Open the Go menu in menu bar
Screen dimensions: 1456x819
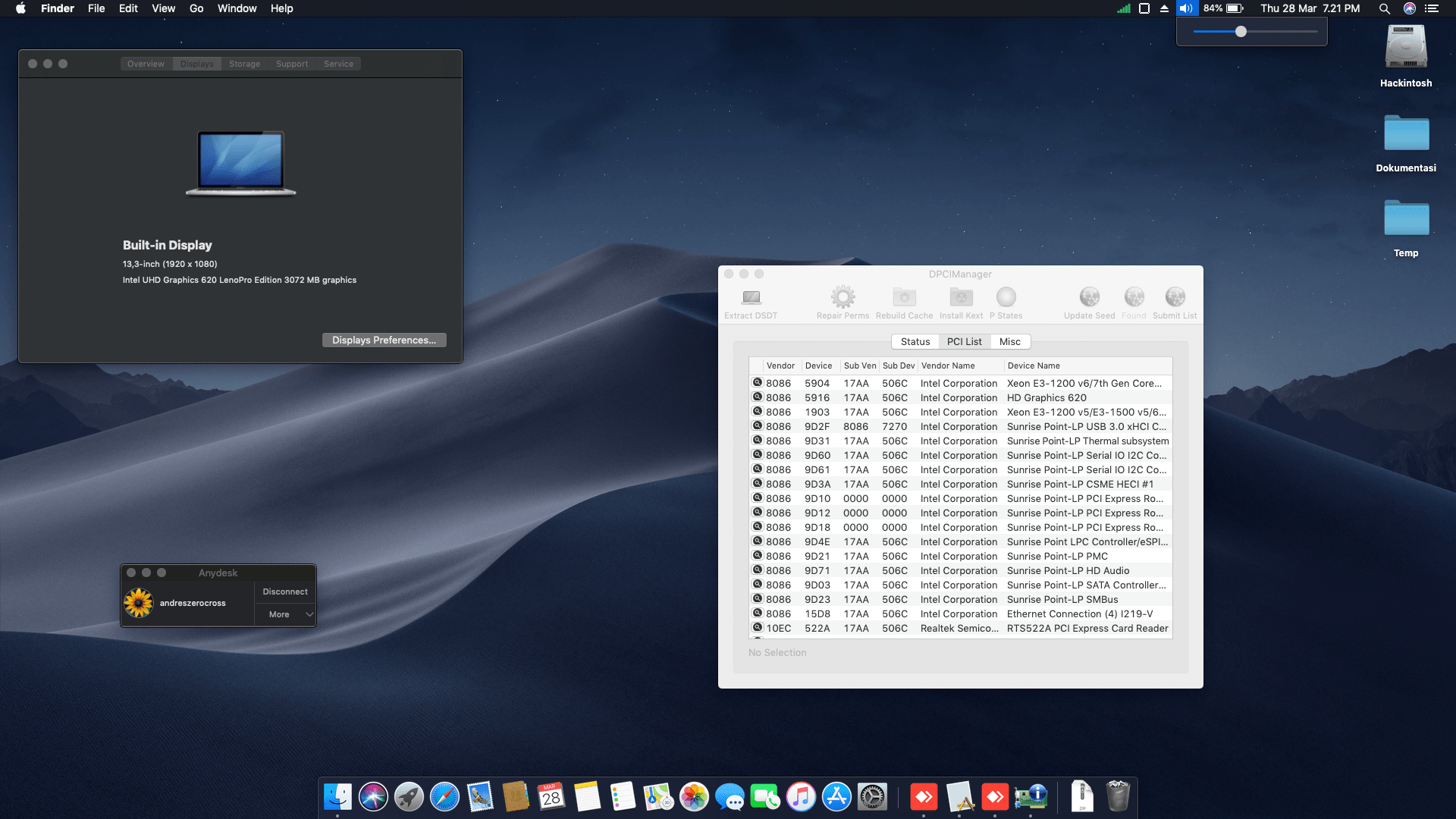point(196,8)
